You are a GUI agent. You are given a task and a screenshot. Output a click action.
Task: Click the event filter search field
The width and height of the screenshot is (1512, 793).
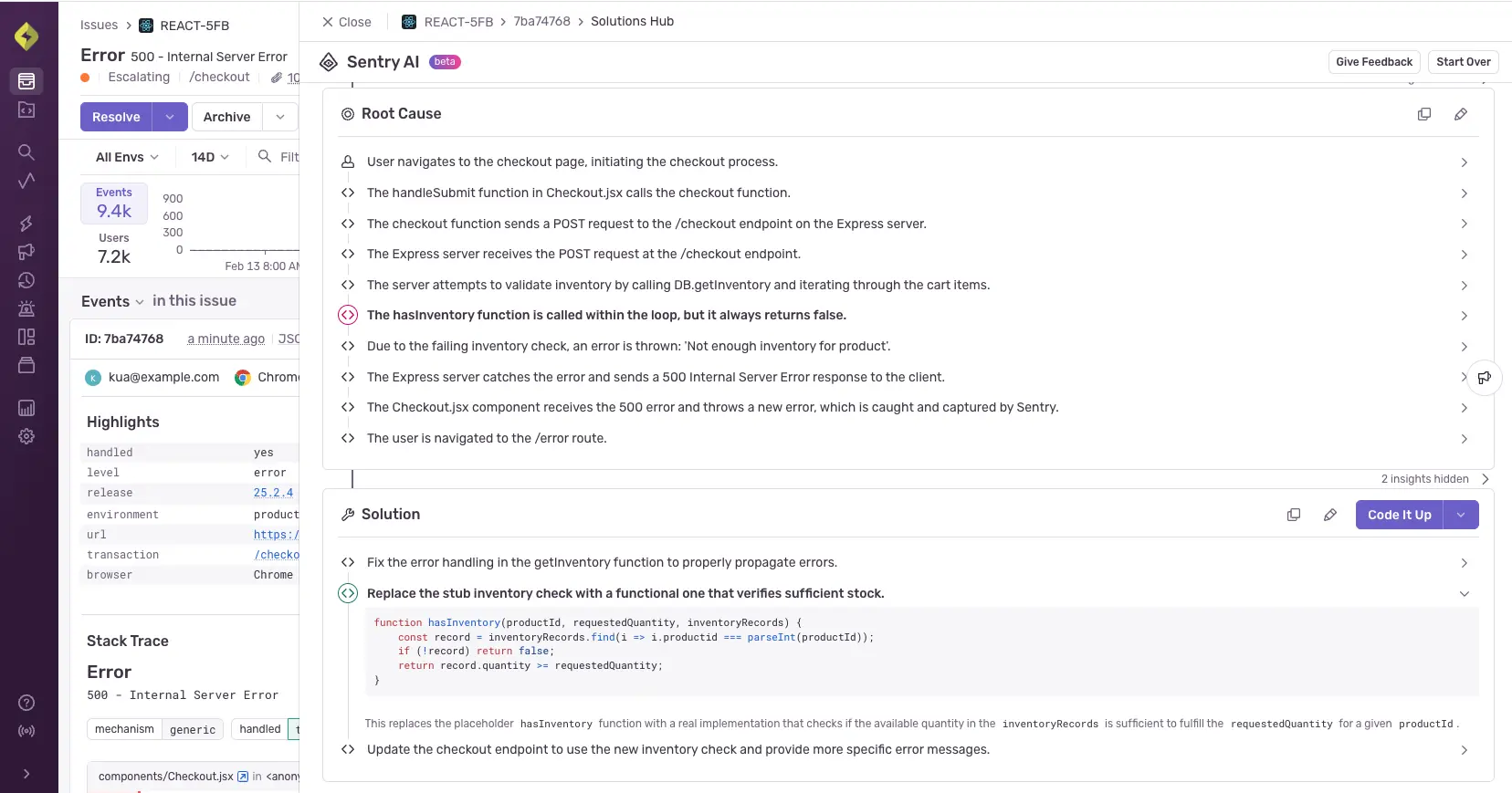277,157
